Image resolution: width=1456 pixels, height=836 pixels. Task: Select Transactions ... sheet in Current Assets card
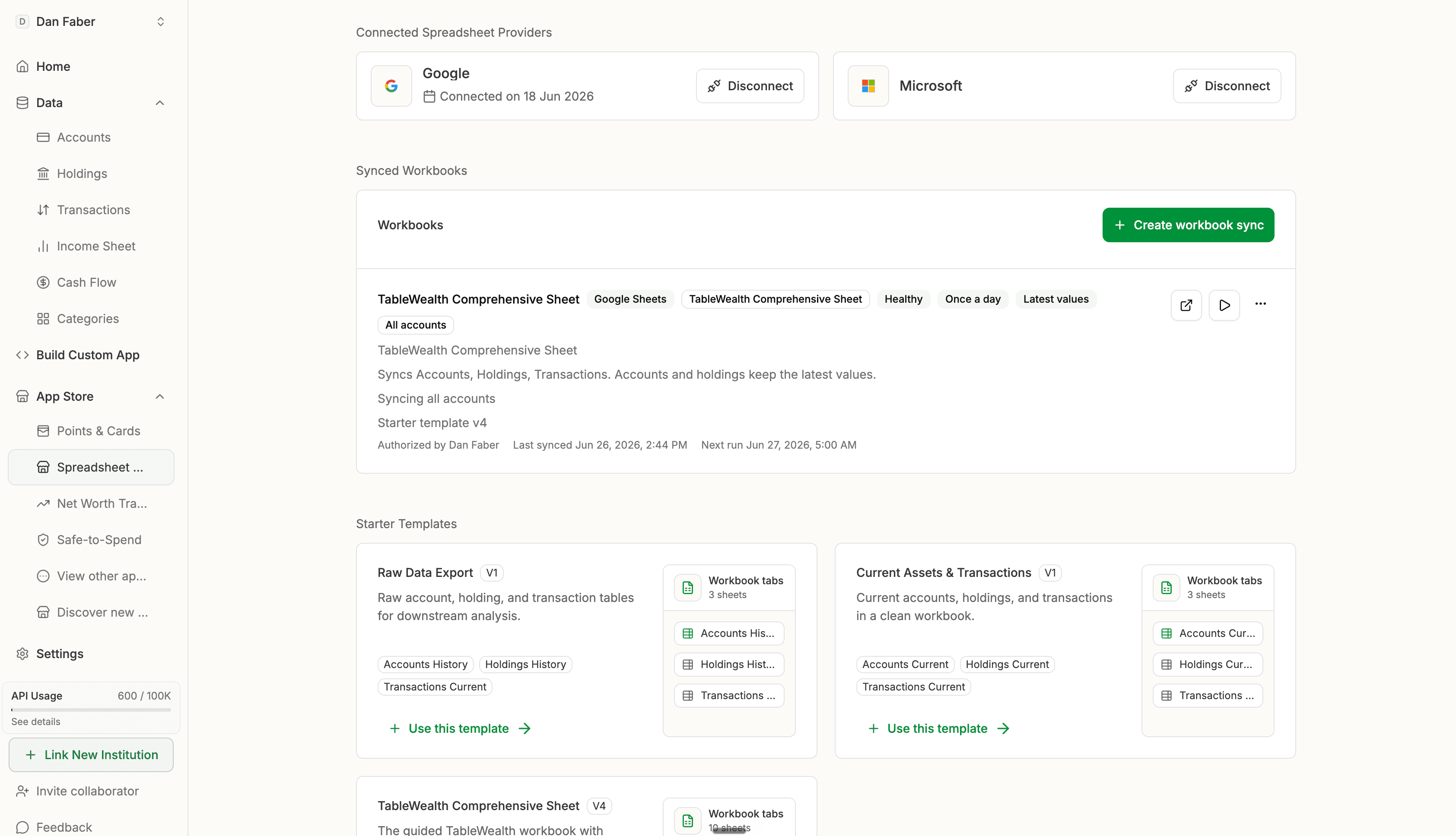click(1208, 695)
